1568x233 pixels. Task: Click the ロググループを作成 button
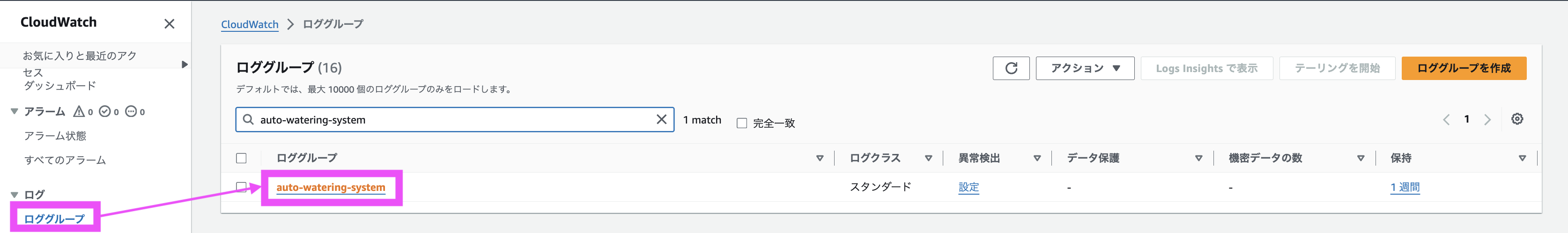(1464, 68)
